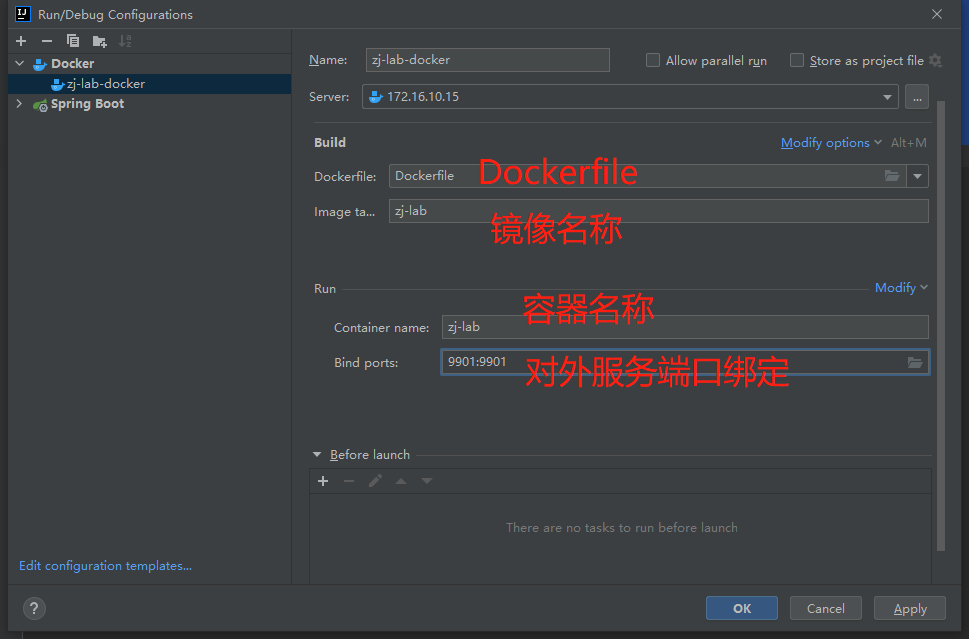Sort configurations alphabetically
The width and height of the screenshot is (969, 639).
[x=125, y=41]
